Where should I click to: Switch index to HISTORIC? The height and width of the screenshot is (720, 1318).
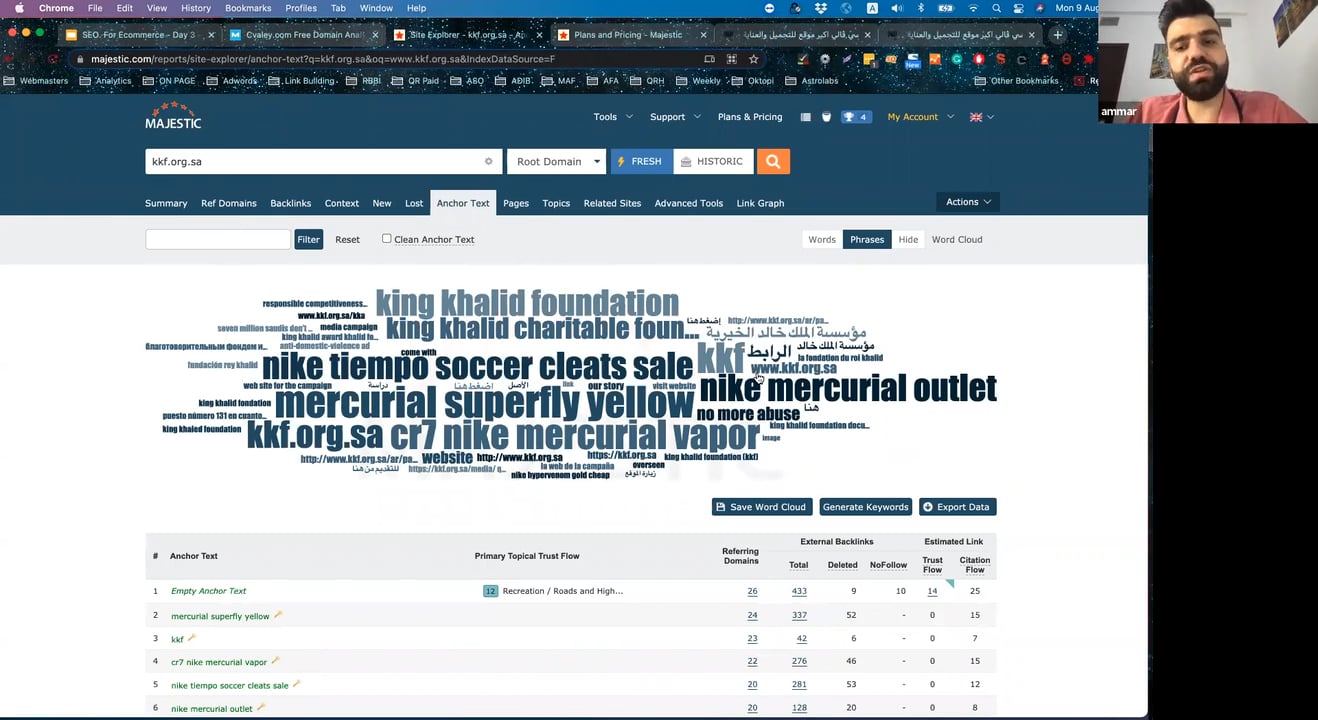713,161
